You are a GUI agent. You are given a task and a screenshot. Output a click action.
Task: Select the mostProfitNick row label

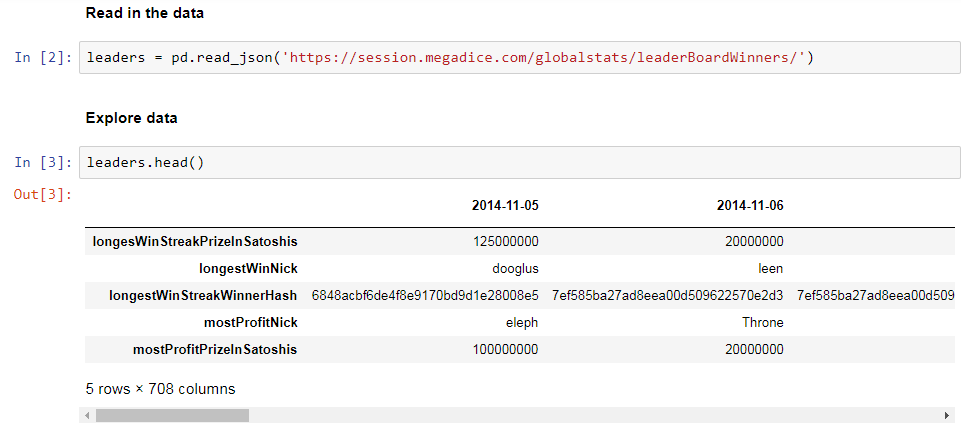tap(251, 322)
